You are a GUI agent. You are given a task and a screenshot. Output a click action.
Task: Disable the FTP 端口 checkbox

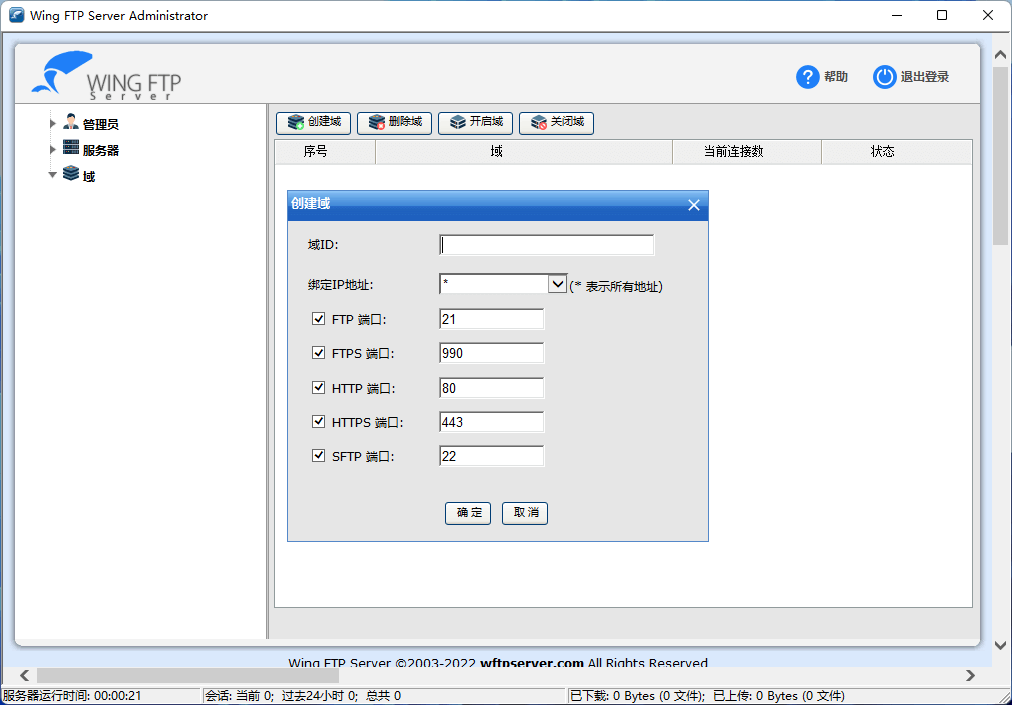[318, 320]
